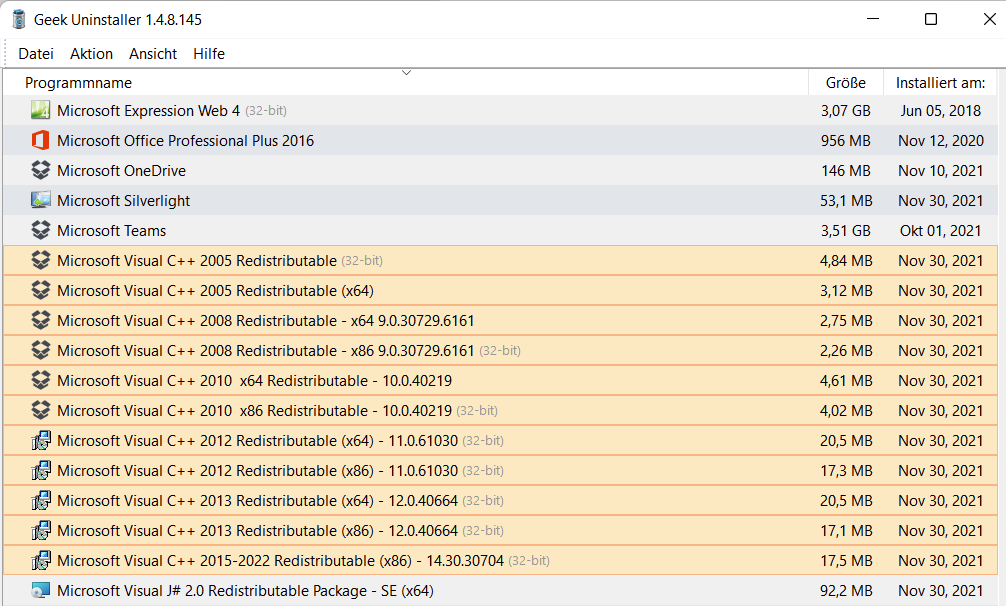Image resolution: width=1006 pixels, height=606 pixels.
Task: Click icon of Visual C++ 2010 x86 Redistributable
Action: point(40,410)
